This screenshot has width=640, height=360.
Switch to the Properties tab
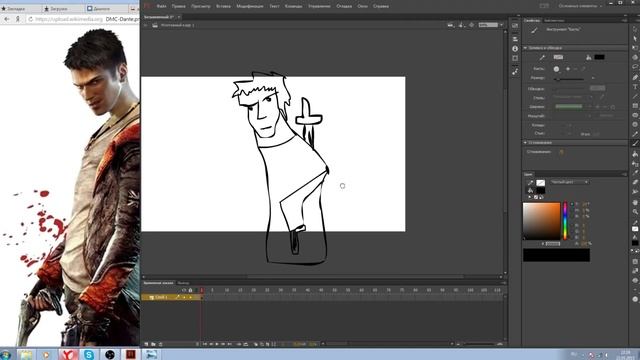pos(532,20)
